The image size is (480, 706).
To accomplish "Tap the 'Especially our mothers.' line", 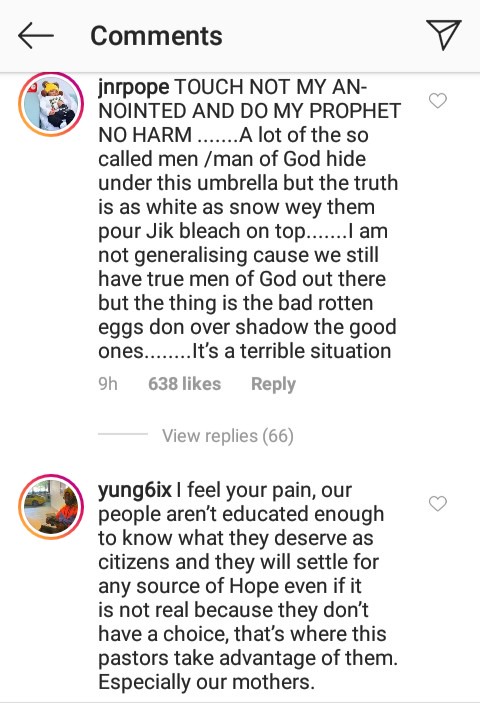I will point(206,682).
